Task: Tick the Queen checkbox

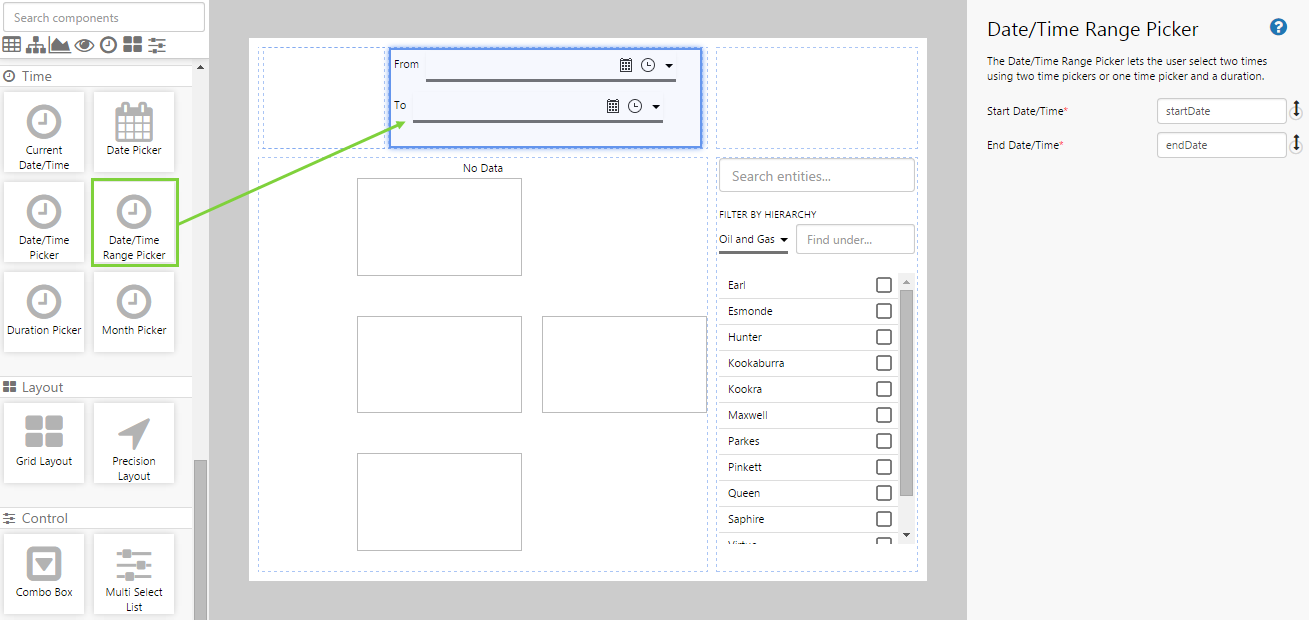Action: (x=884, y=493)
